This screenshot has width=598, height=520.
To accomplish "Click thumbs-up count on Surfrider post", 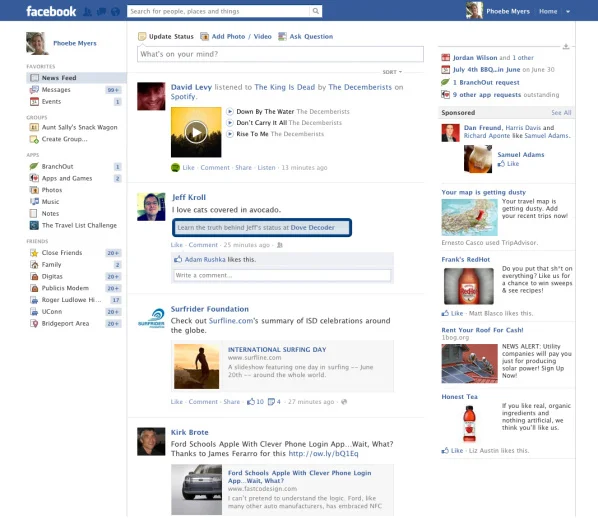I will click(256, 402).
